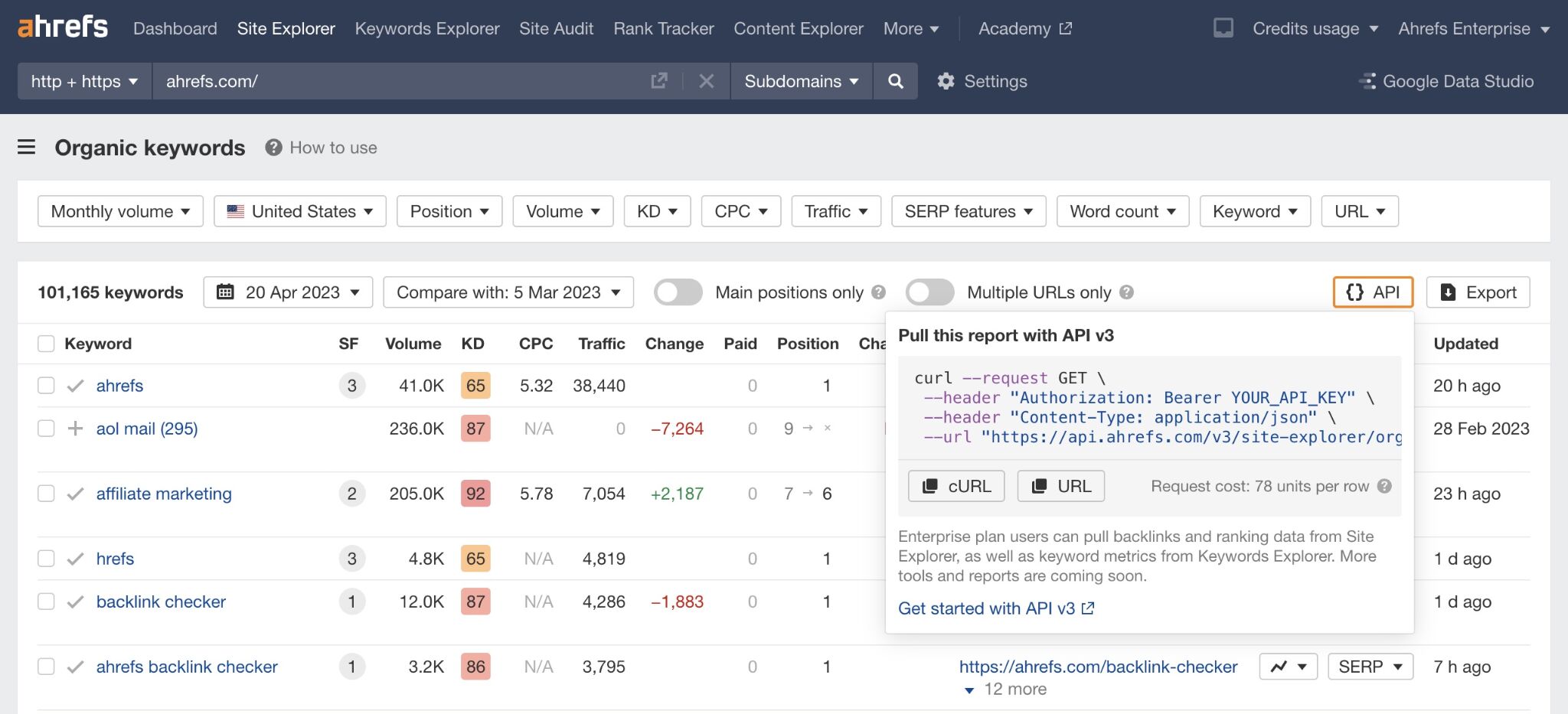Image resolution: width=1568 pixels, height=714 pixels.
Task: Check the box for affiliate marketing keyword
Action: tap(47, 494)
